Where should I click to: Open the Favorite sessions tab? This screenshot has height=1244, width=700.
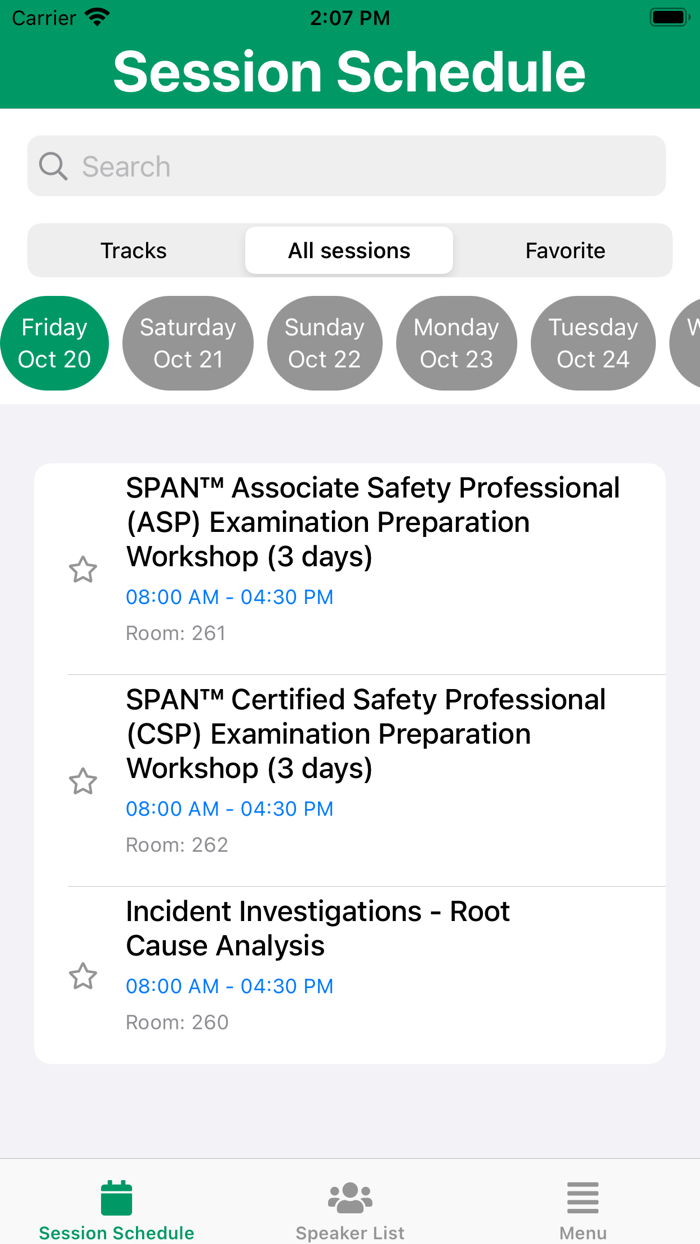565,250
